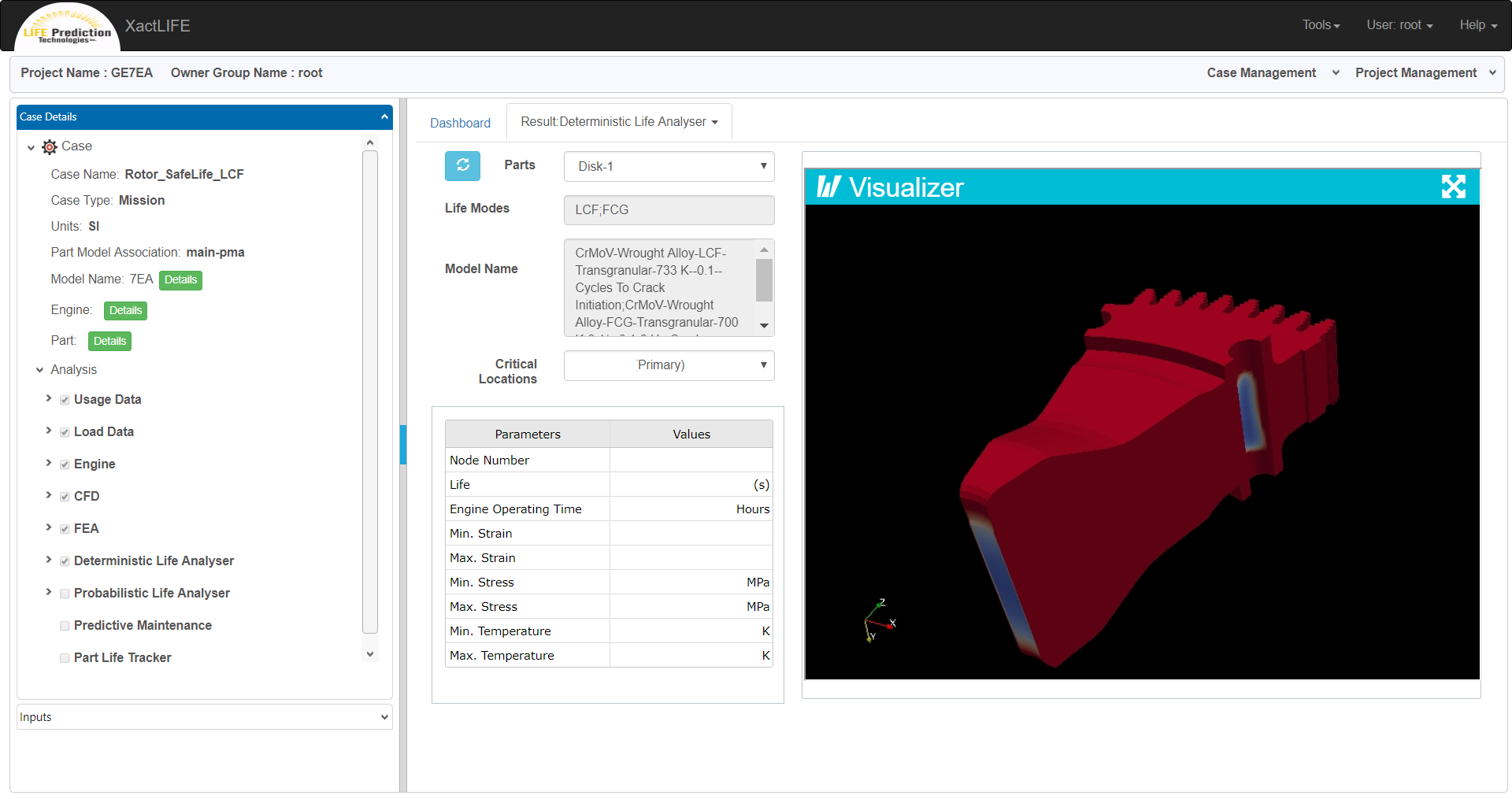Expand the Visualizer to fullscreen

point(1453,187)
